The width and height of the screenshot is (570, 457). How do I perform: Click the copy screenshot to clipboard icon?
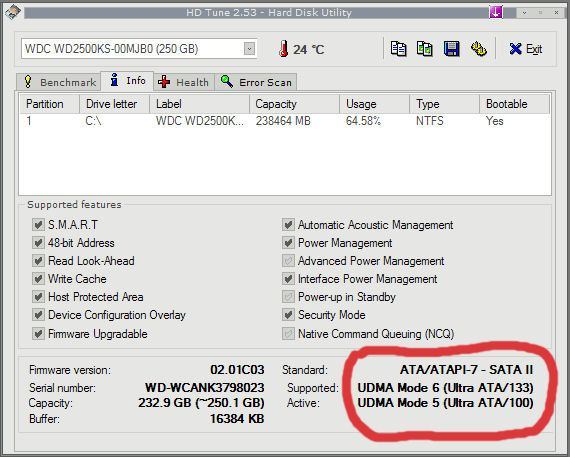425,49
